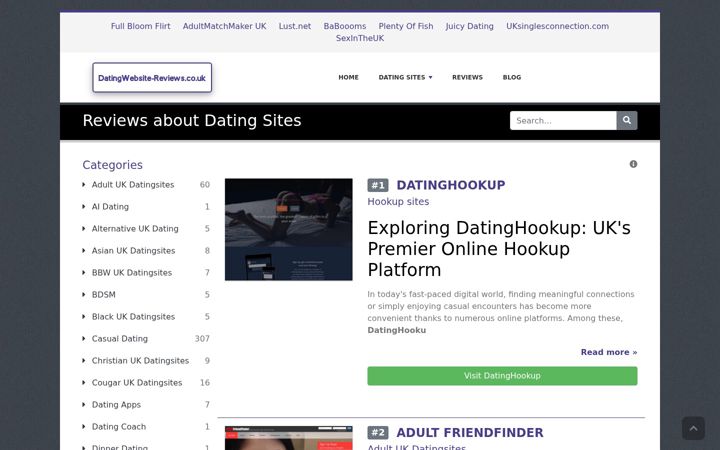
Task: Select the Christian UK Datingsites category
Action: coord(140,361)
